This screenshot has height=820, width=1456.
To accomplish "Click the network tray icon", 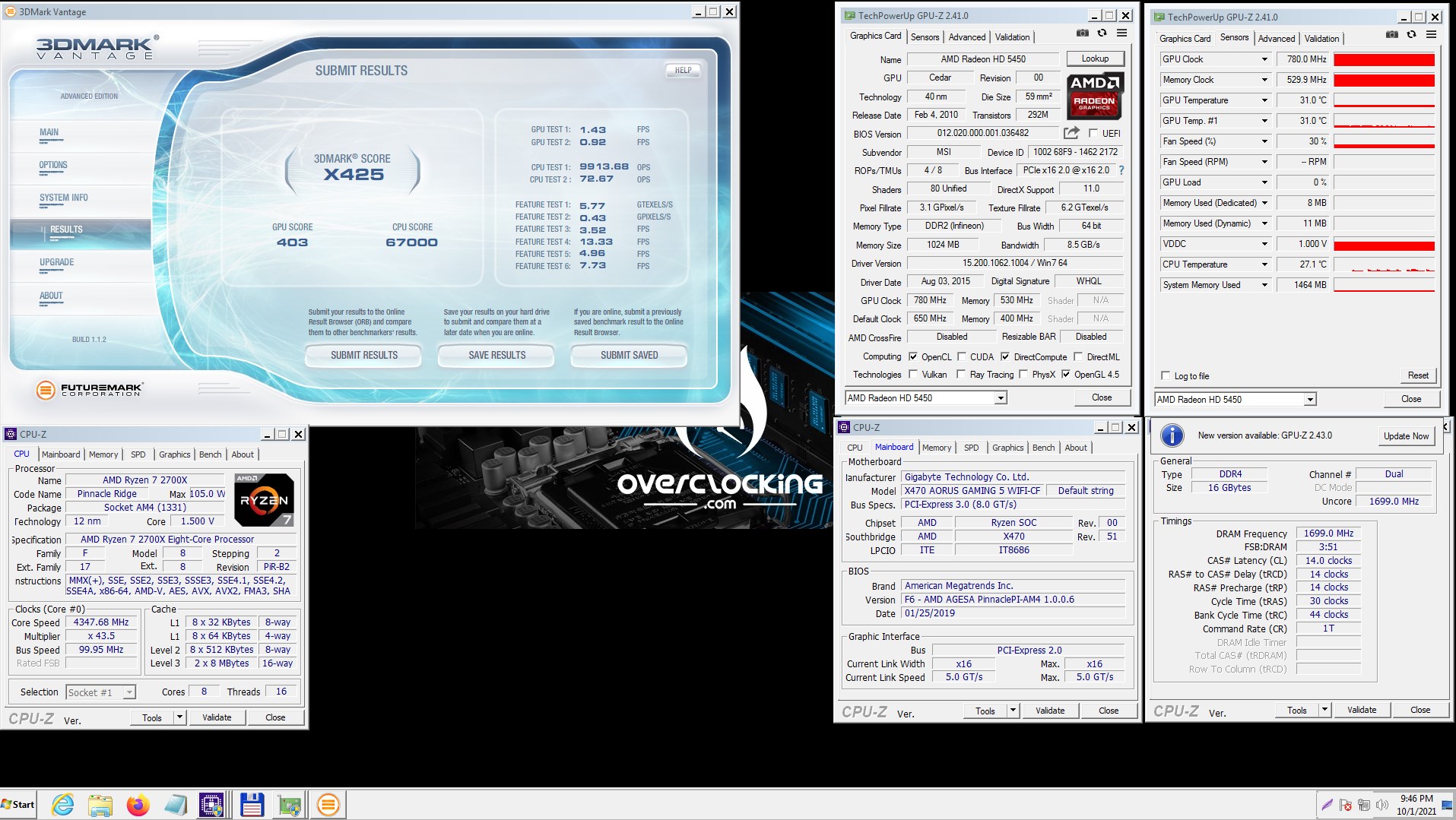I will (x=1364, y=805).
